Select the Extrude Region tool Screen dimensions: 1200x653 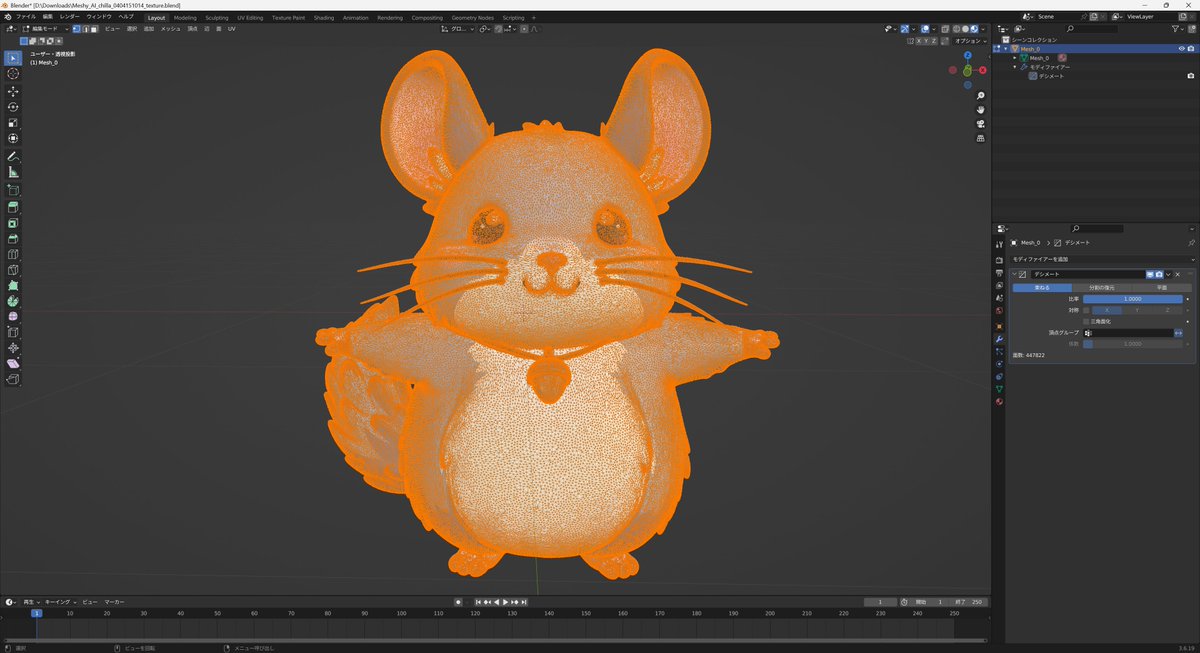coord(13,207)
